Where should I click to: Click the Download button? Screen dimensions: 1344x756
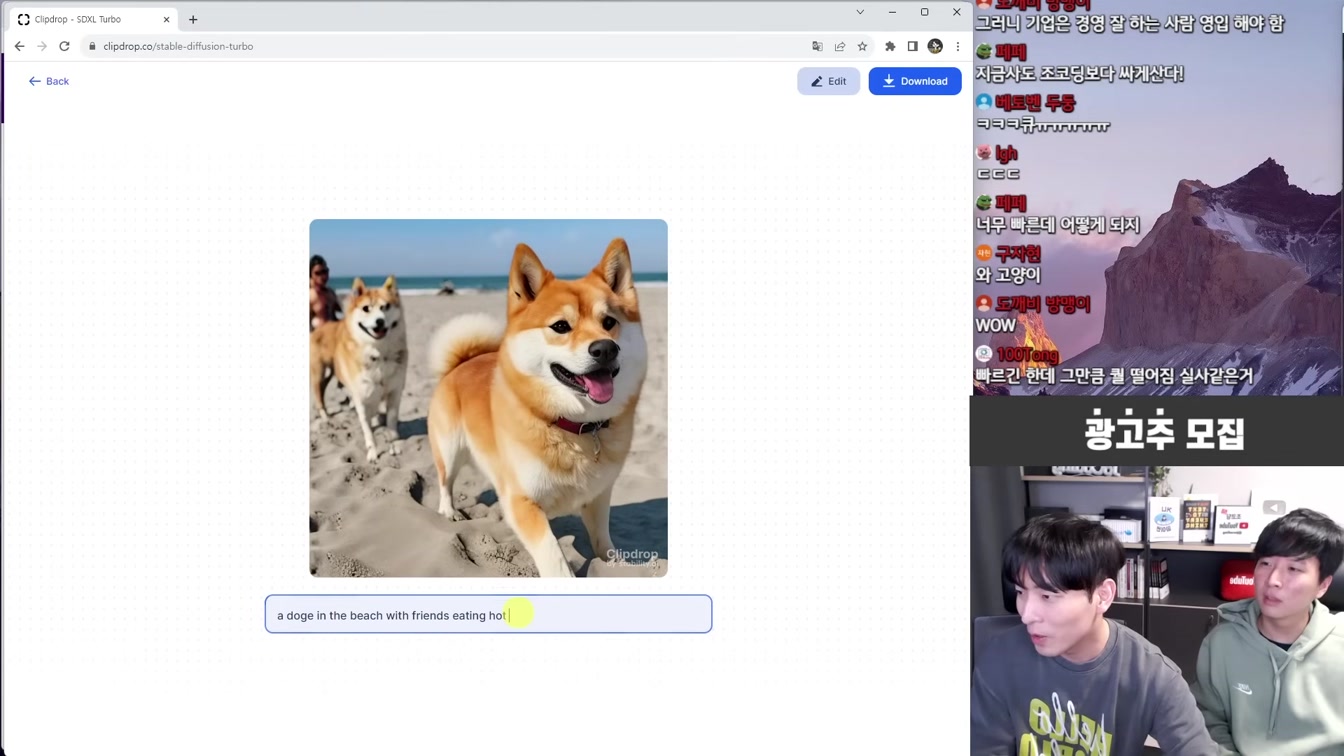tap(915, 81)
